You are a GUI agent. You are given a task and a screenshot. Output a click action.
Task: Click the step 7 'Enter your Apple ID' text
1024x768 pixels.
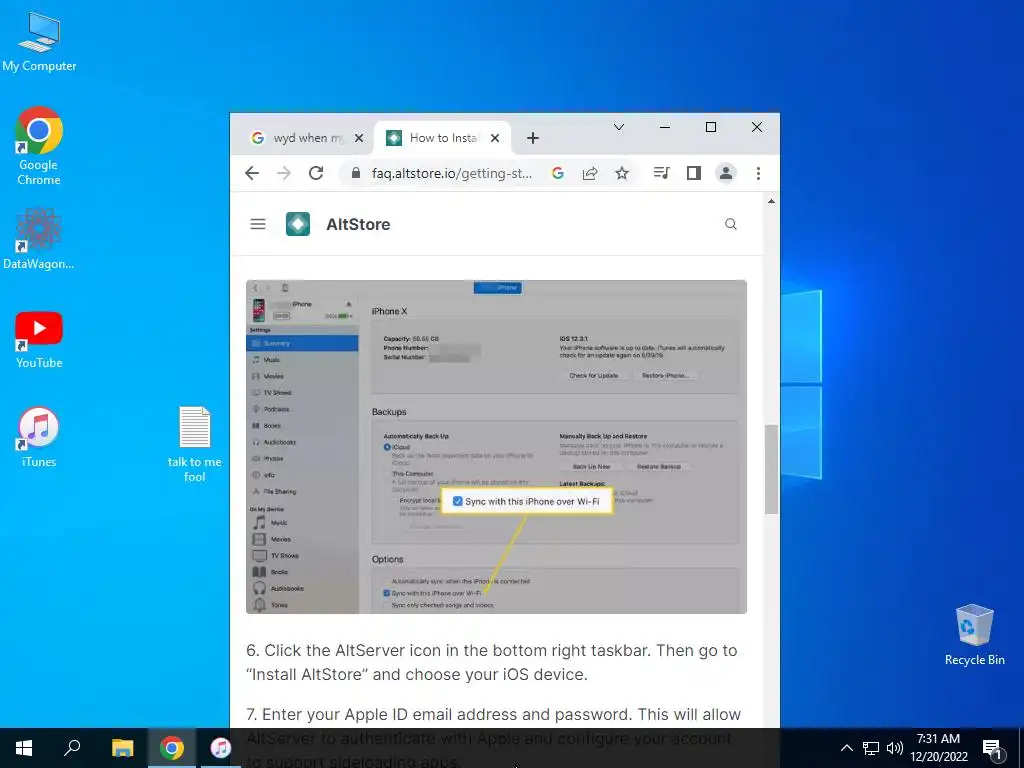pyautogui.click(x=494, y=738)
